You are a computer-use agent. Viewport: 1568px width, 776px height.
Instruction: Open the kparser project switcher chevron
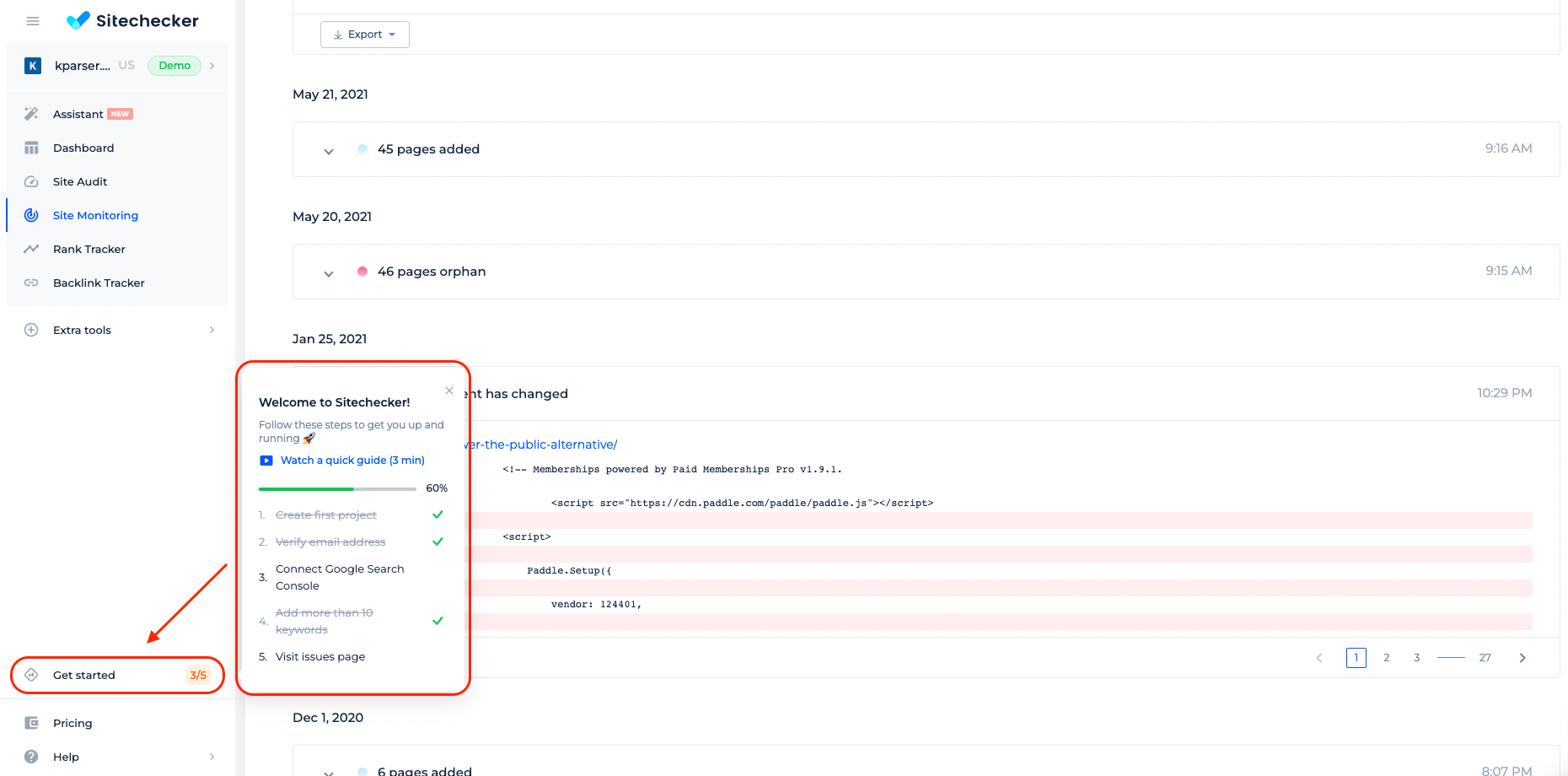point(212,66)
